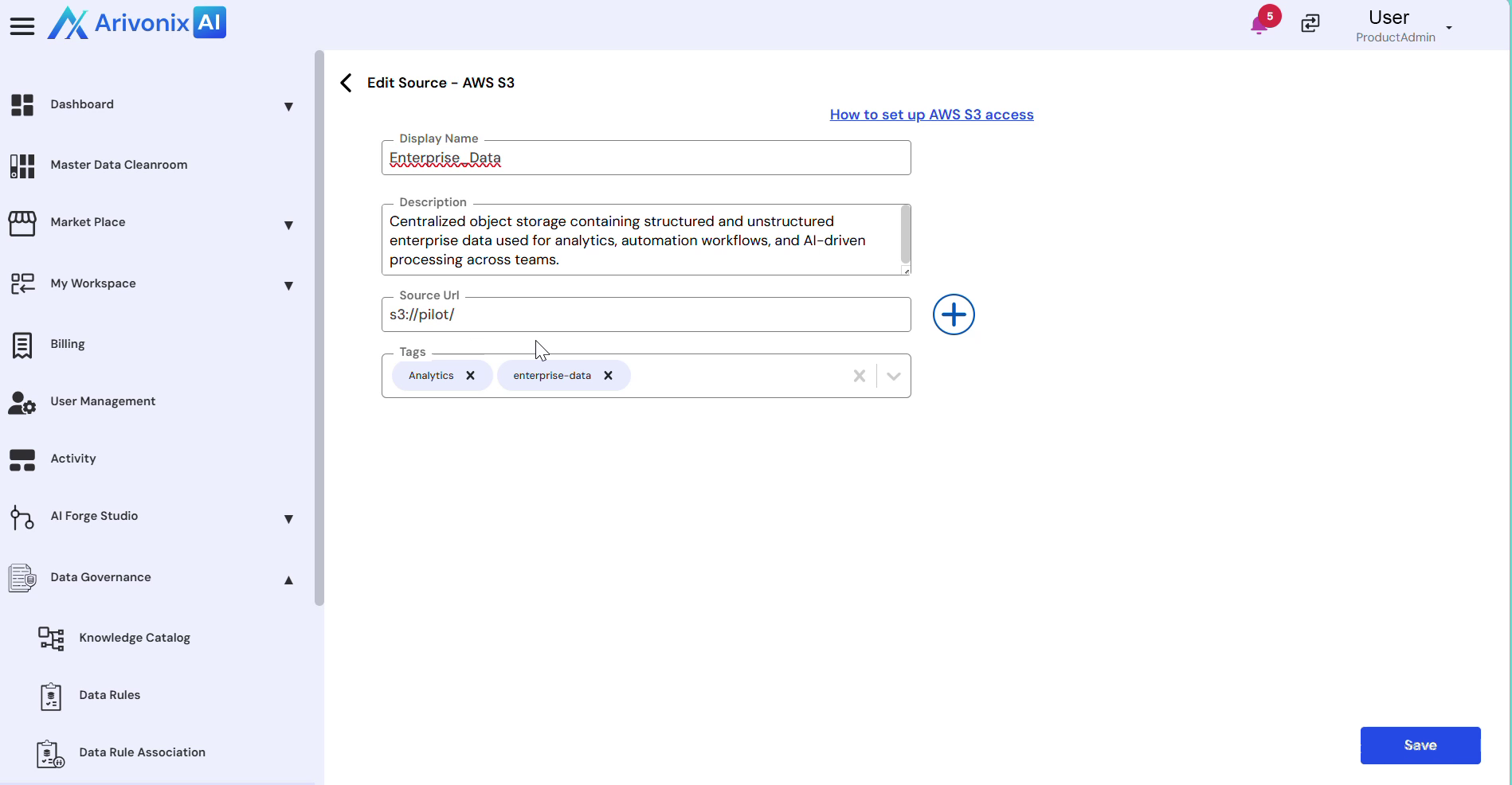This screenshot has width=1512, height=785.
Task: Navigate to User Management
Action: (103, 401)
